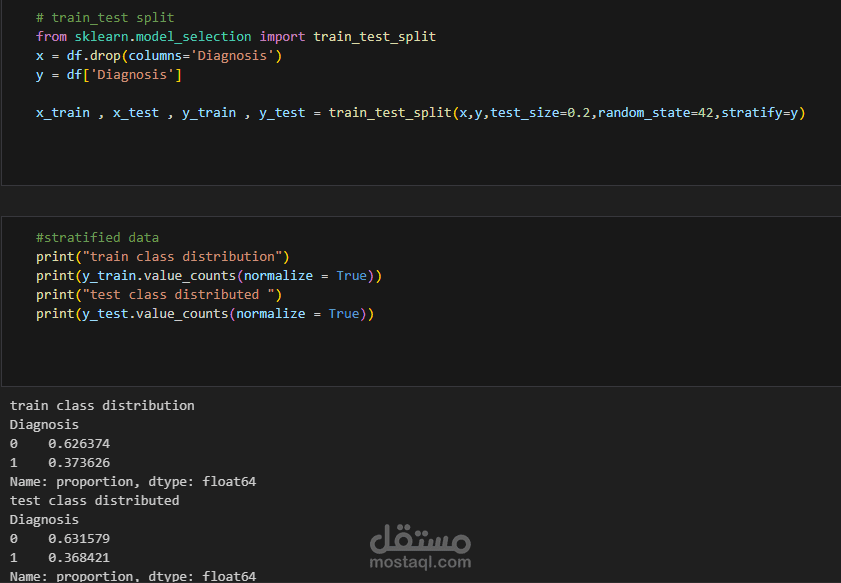Click print("test class distributed ") line
The width and height of the screenshot is (841, 583).
point(159,294)
